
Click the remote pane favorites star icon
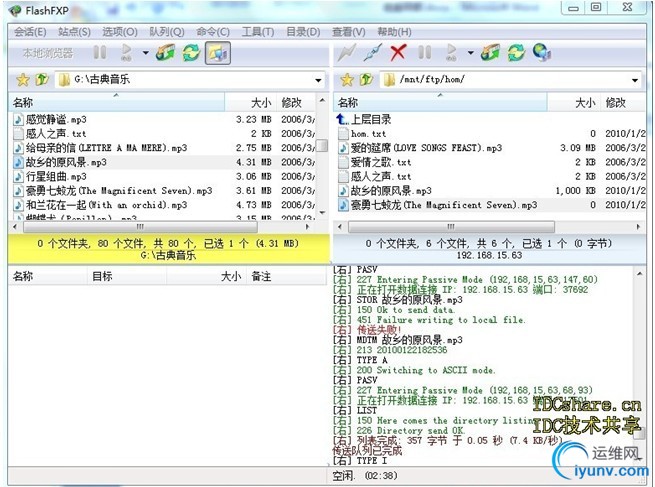coord(347,79)
